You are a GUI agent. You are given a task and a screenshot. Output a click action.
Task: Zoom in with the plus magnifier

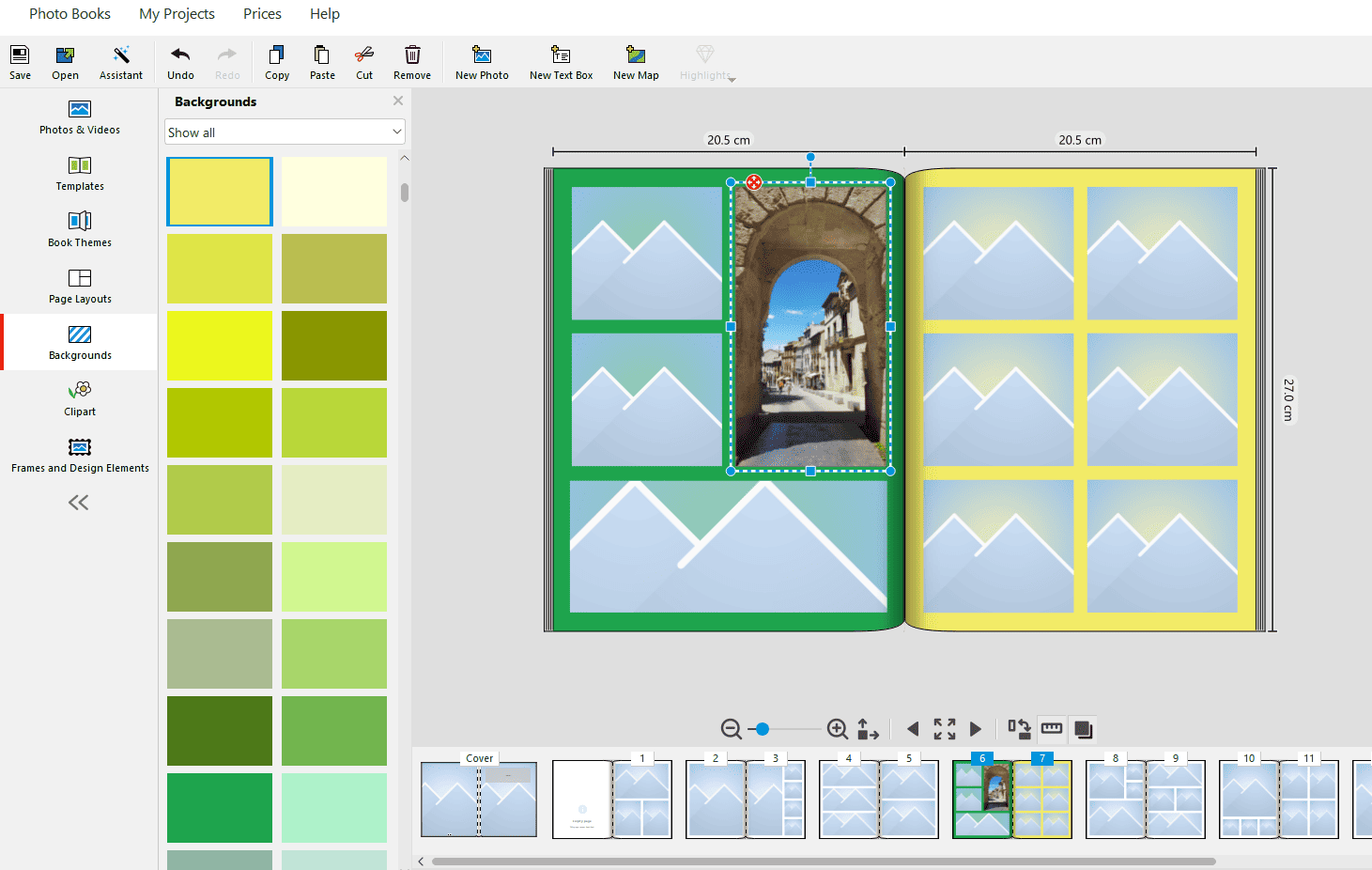point(837,729)
